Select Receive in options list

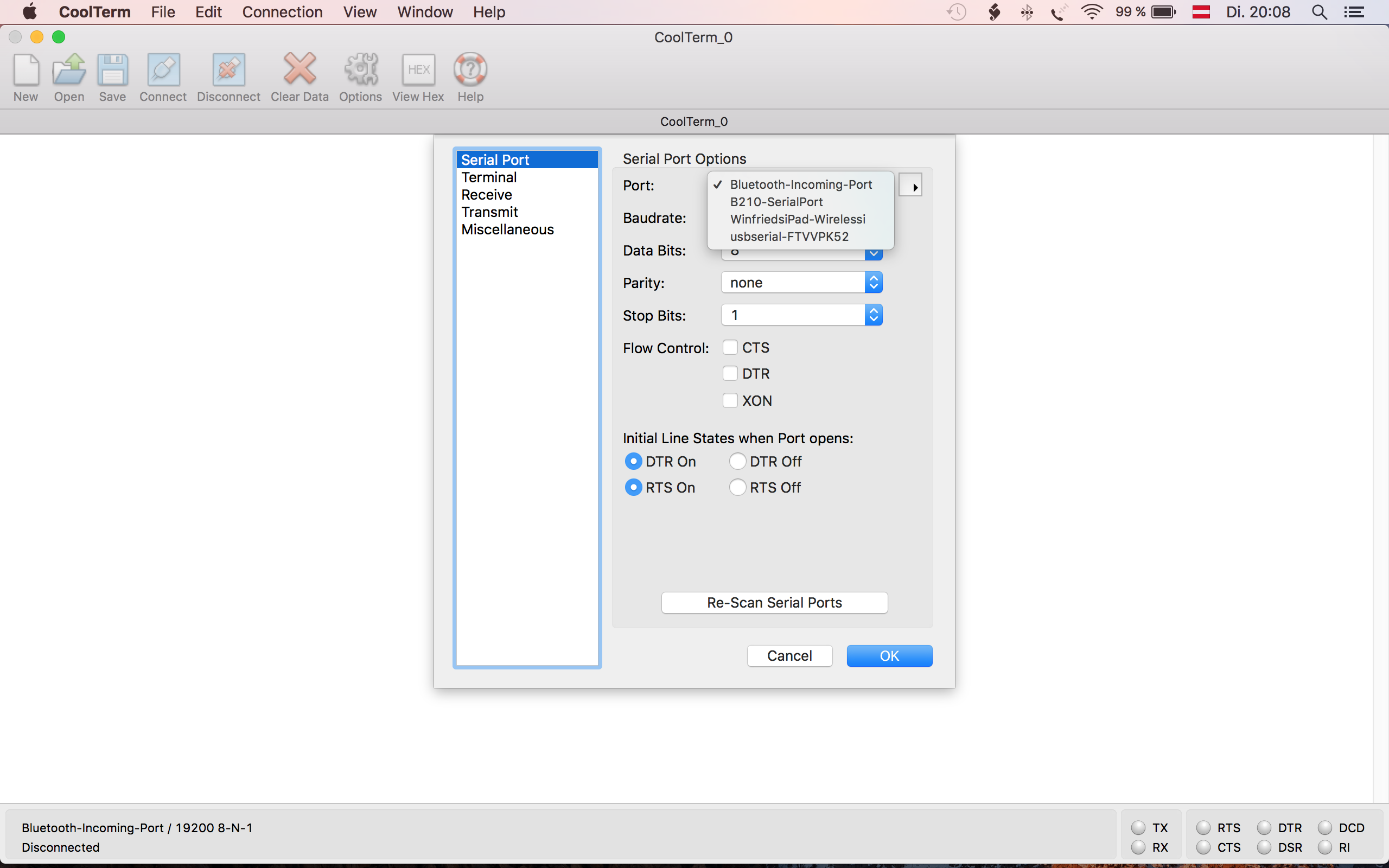tap(527, 194)
